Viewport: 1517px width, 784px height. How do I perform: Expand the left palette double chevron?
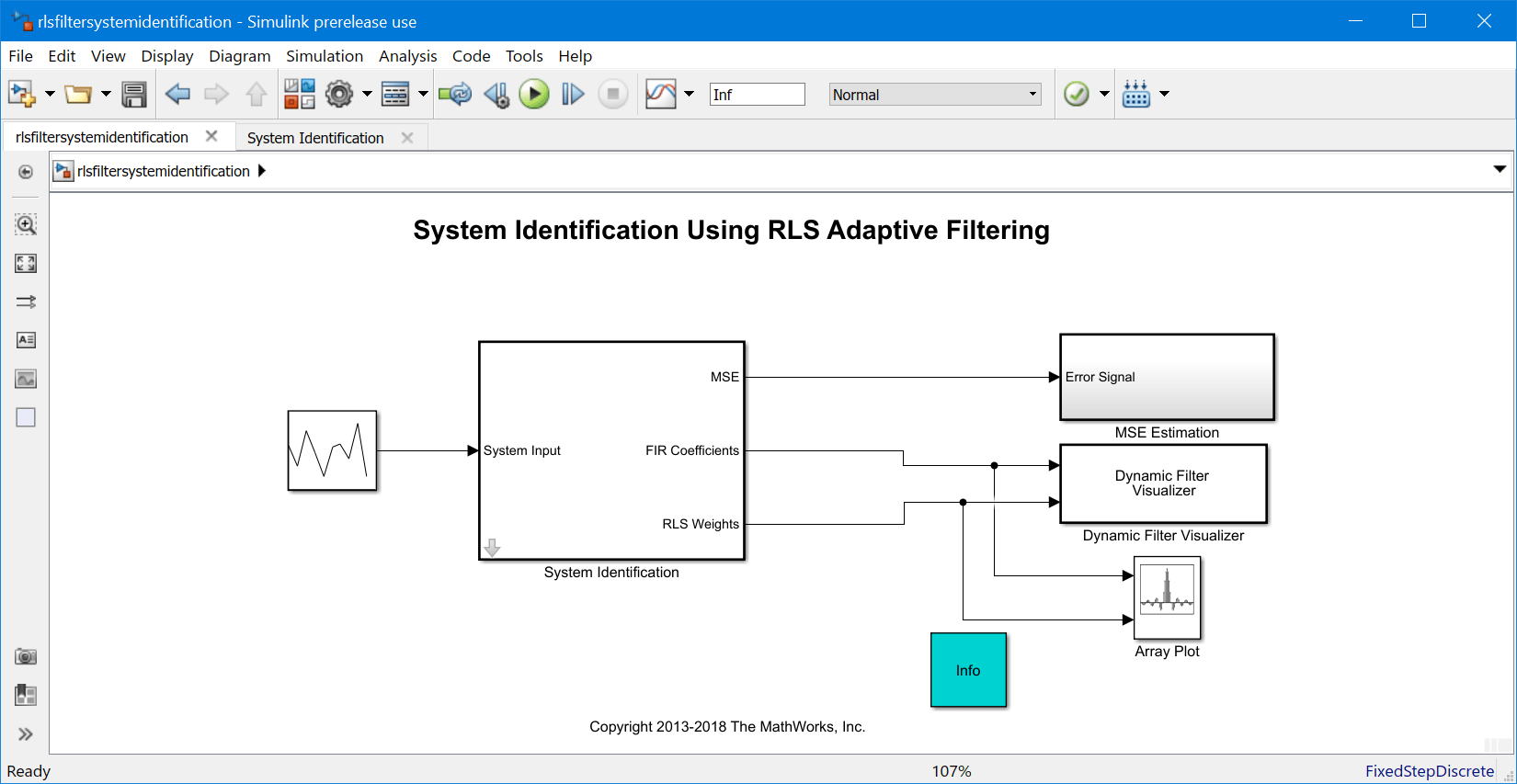click(26, 733)
